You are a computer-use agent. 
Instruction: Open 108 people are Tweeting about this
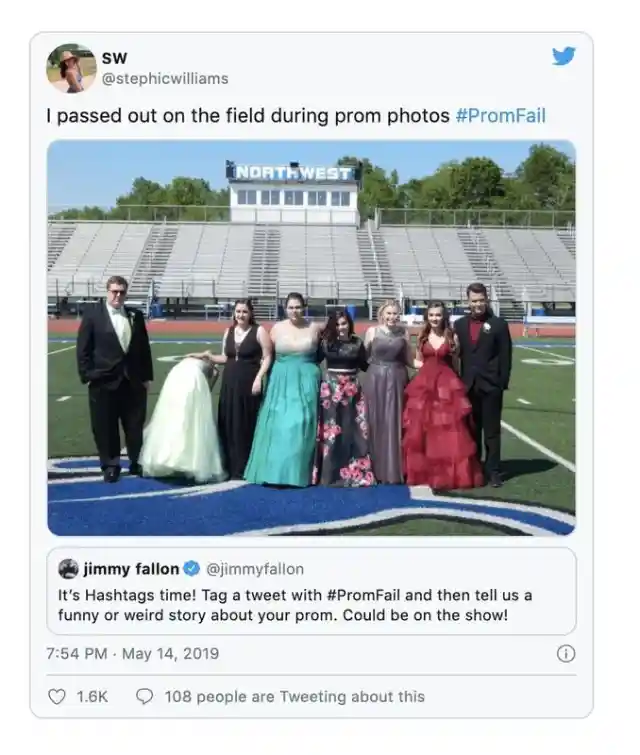295,697
